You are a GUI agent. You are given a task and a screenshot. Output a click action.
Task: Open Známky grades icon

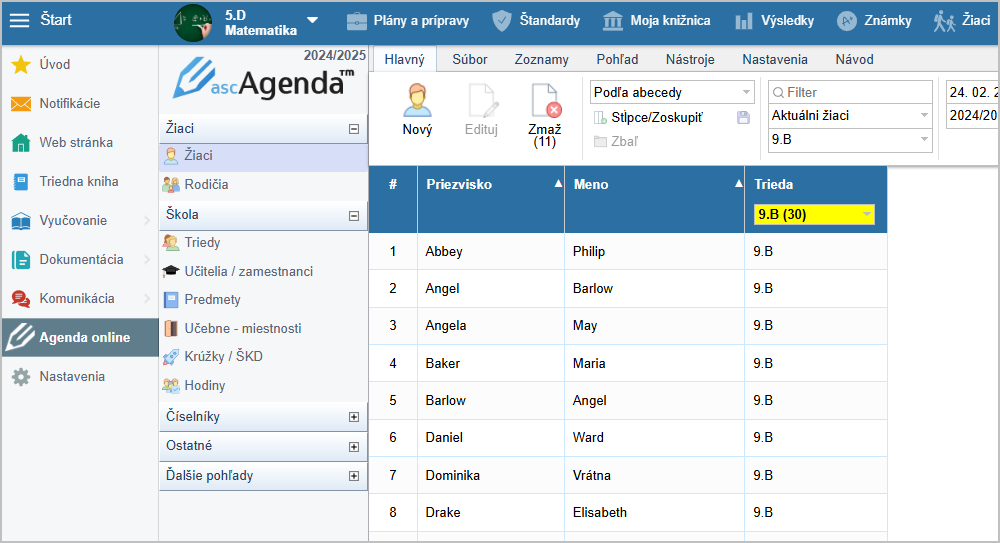[846, 21]
